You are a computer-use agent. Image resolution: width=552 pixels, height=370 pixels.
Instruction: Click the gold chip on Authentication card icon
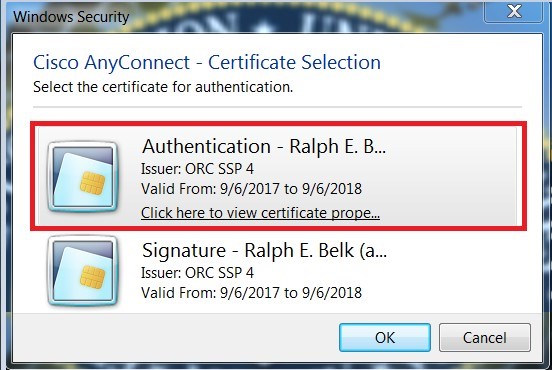click(x=92, y=183)
